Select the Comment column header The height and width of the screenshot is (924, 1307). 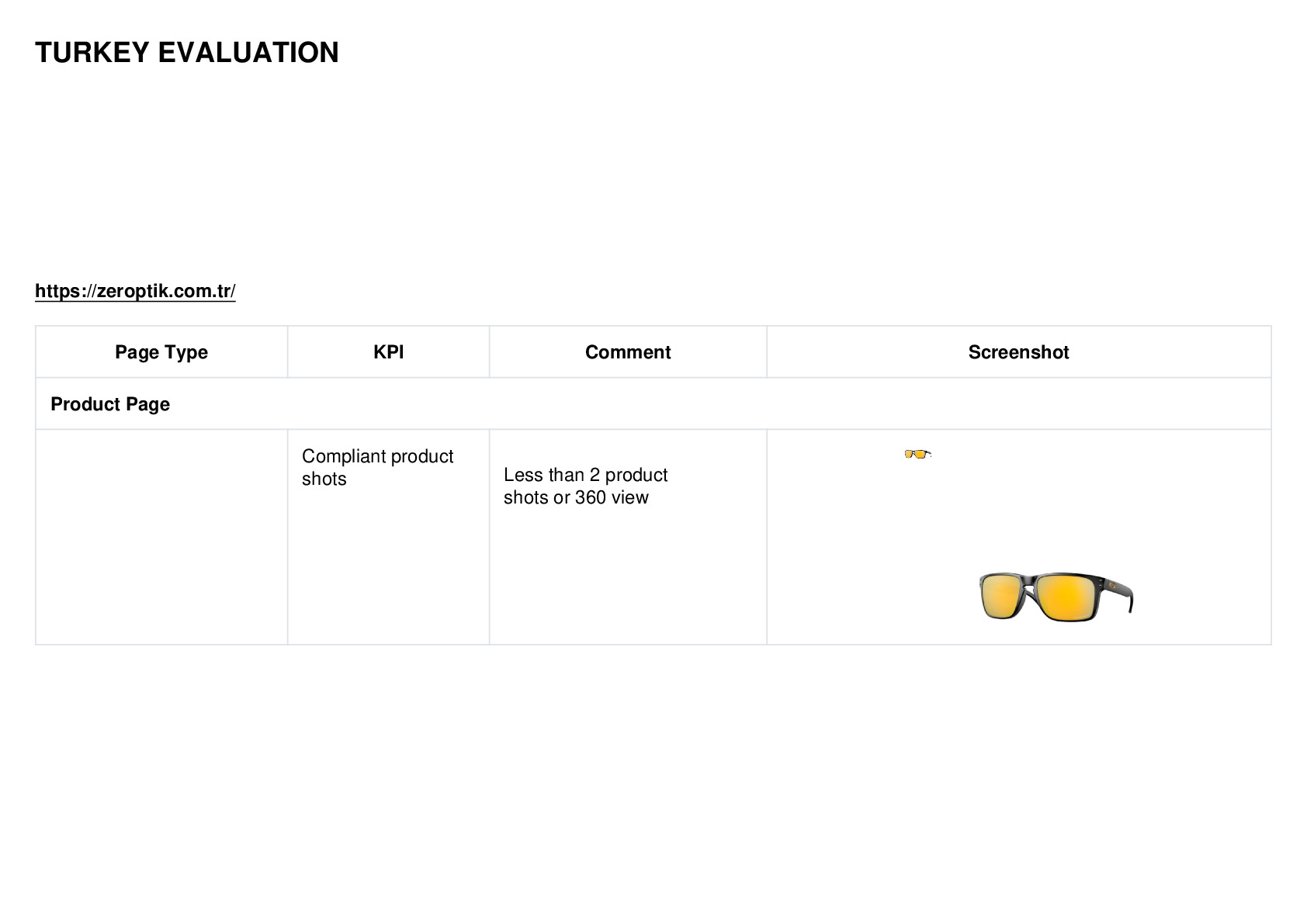click(x=628, y=352)
